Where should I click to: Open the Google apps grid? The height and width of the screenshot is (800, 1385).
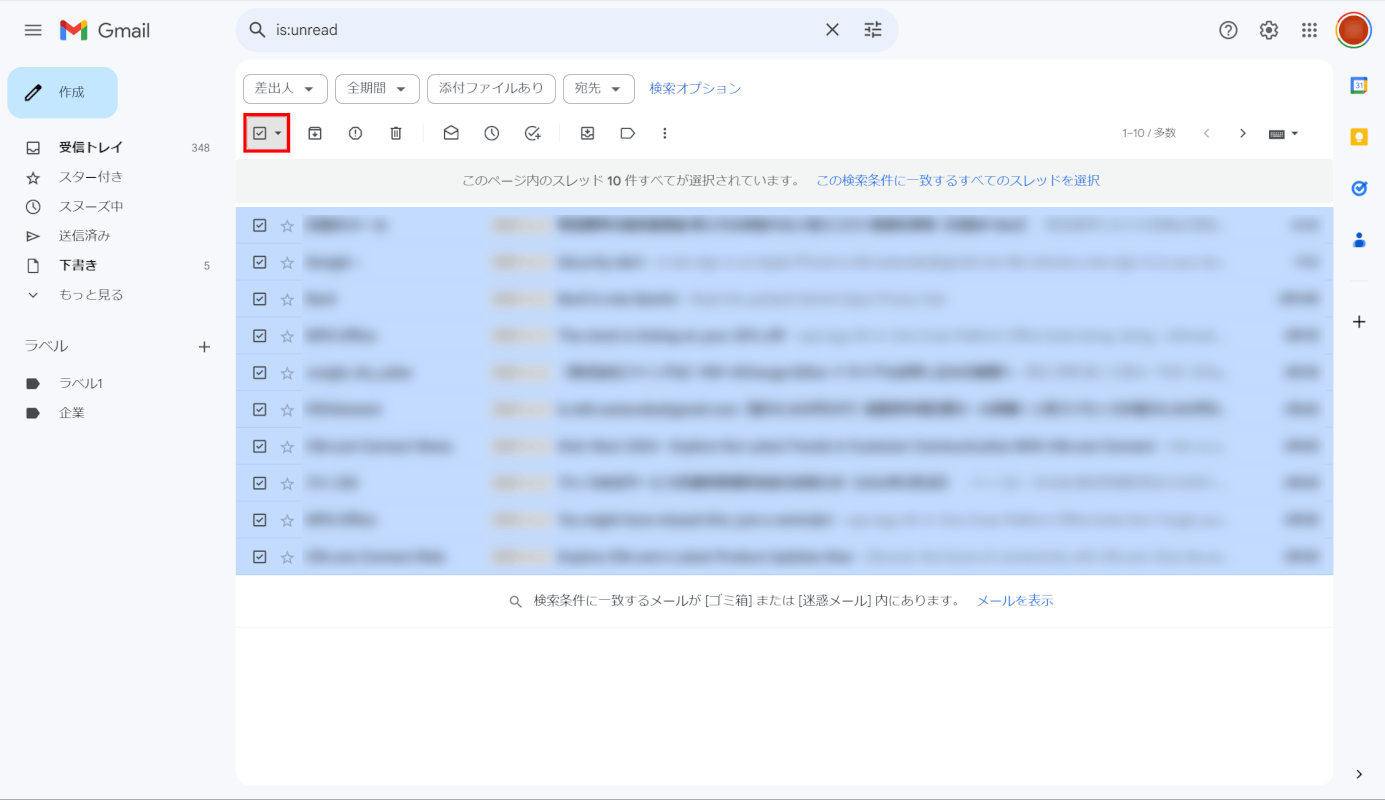(x=1309, y=30)
